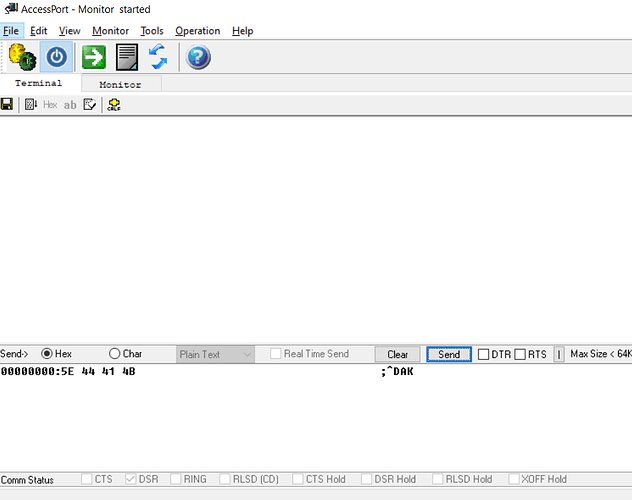Click the receive-to-file icon beside save
Screen dimensions: 632x500
[31, 104]
